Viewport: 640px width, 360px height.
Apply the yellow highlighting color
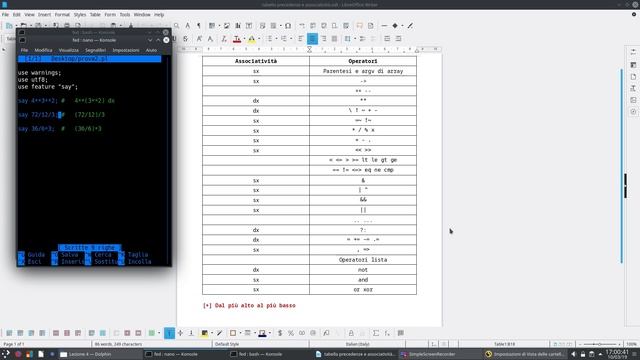(x=252, y=39)
